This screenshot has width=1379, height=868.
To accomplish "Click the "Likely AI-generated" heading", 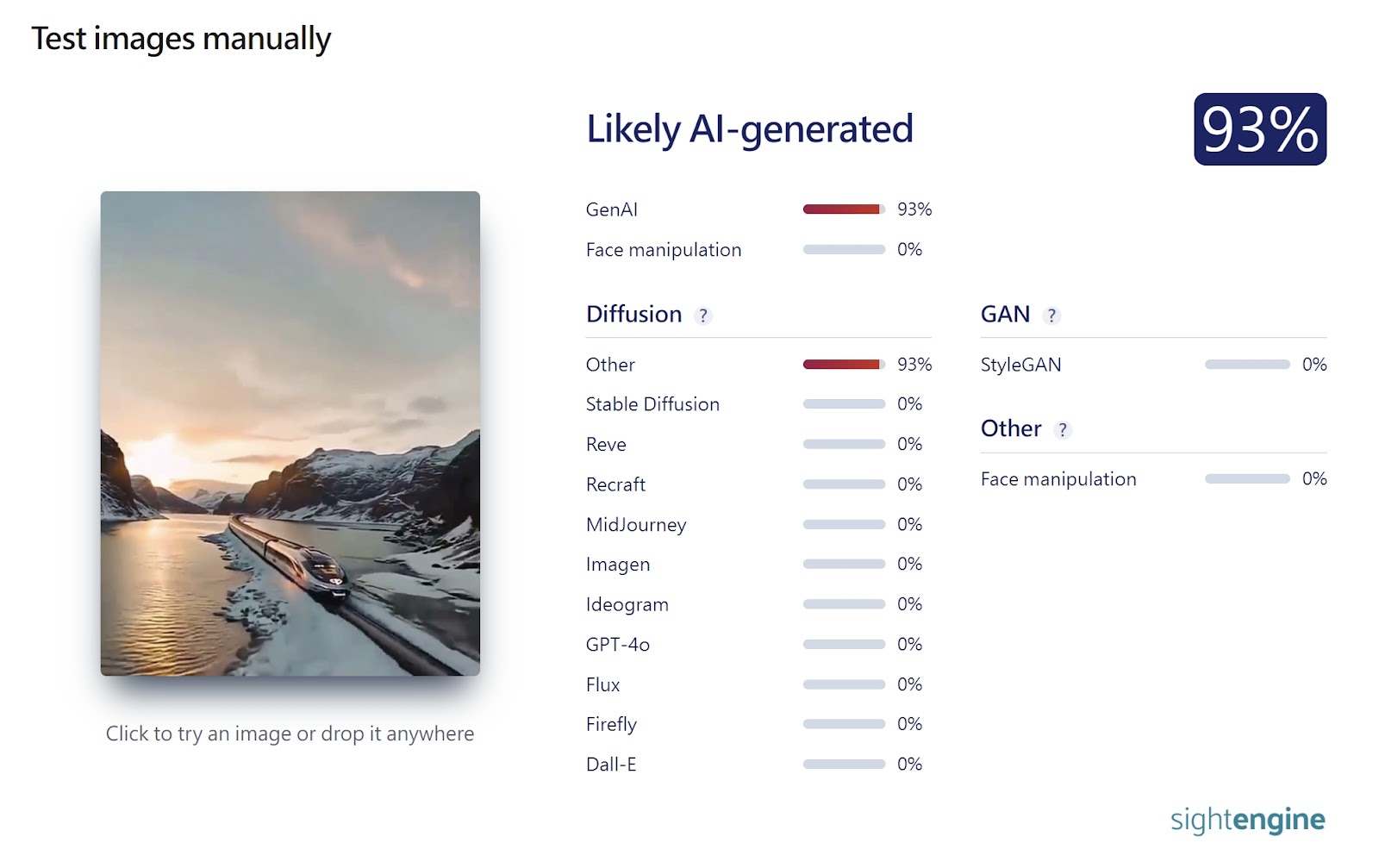I will [749, 129].
